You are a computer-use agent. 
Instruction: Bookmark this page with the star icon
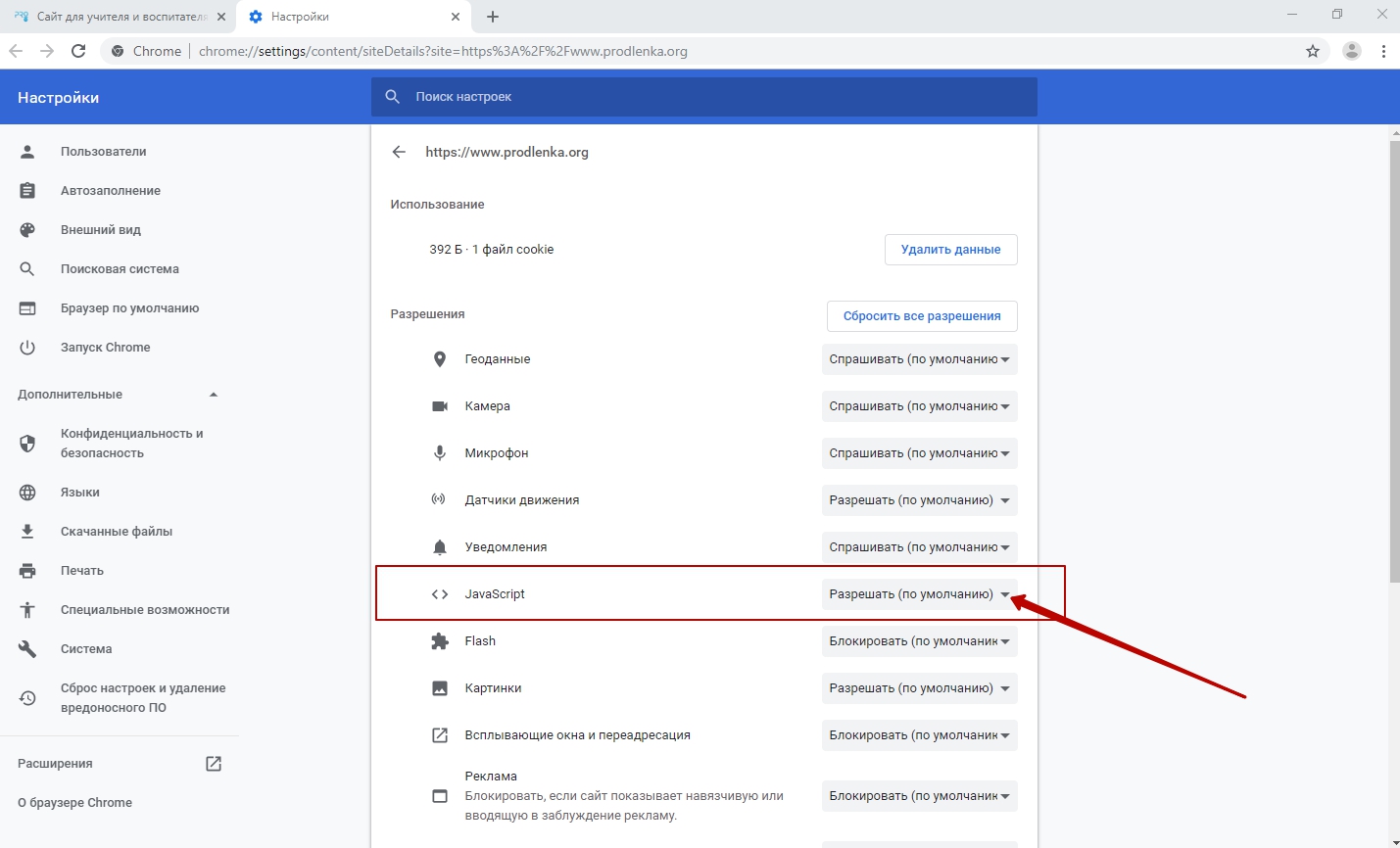[x=1313, y=51]
